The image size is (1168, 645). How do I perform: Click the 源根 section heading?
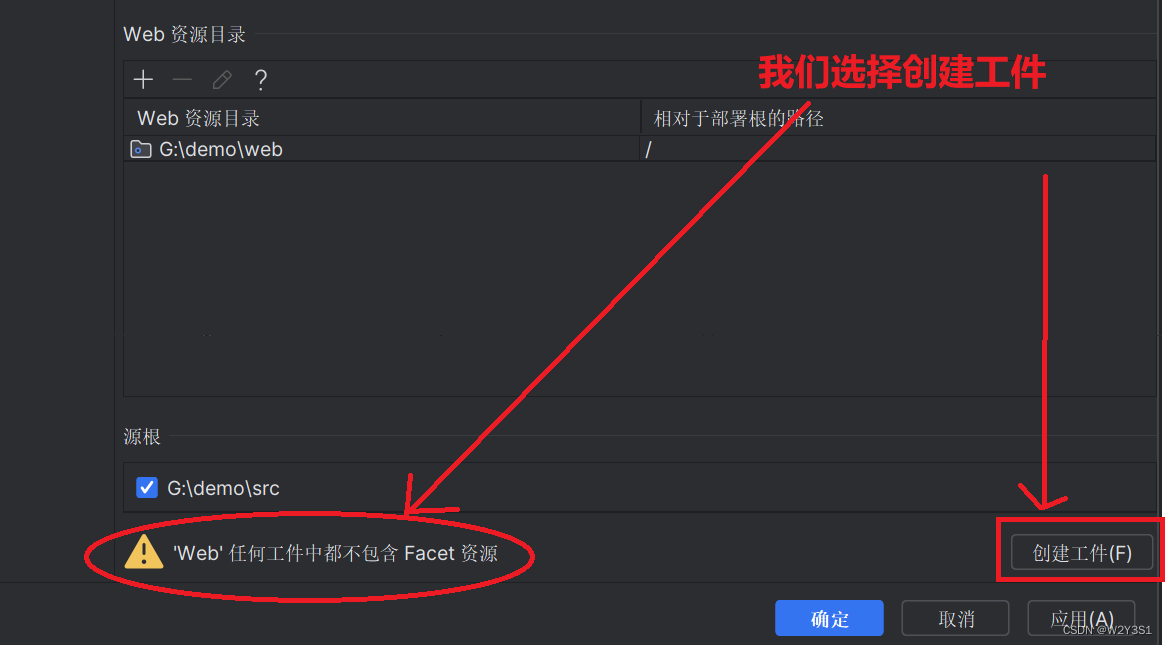coord(142,436)
